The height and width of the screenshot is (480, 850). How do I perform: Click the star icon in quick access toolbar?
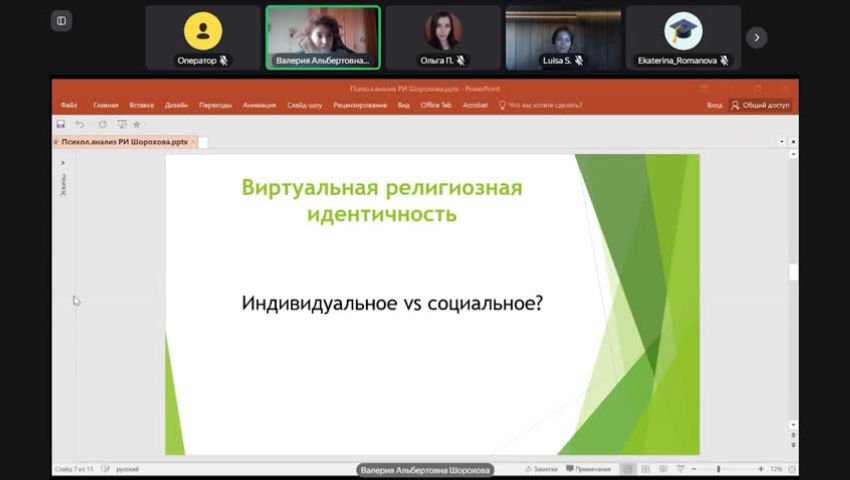tap(137, 124)
